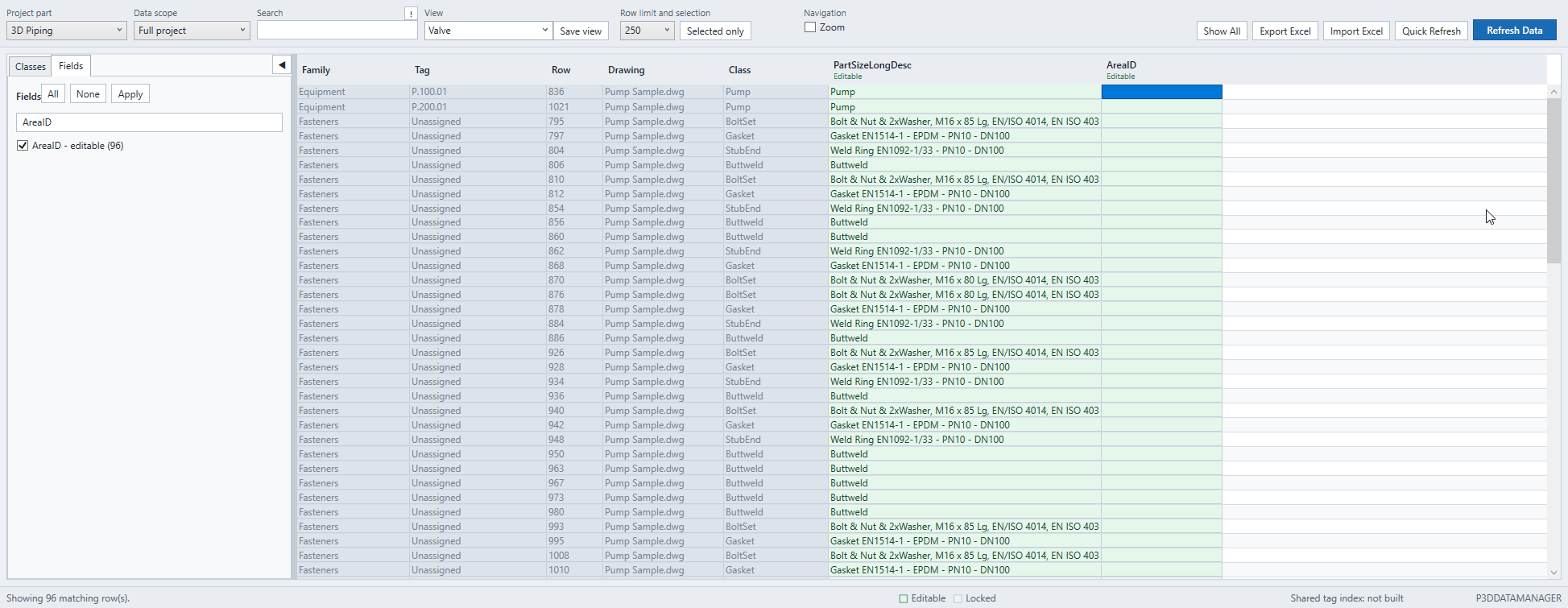Select All fields button
This screenshot has height=608, width=1568.
53,94
